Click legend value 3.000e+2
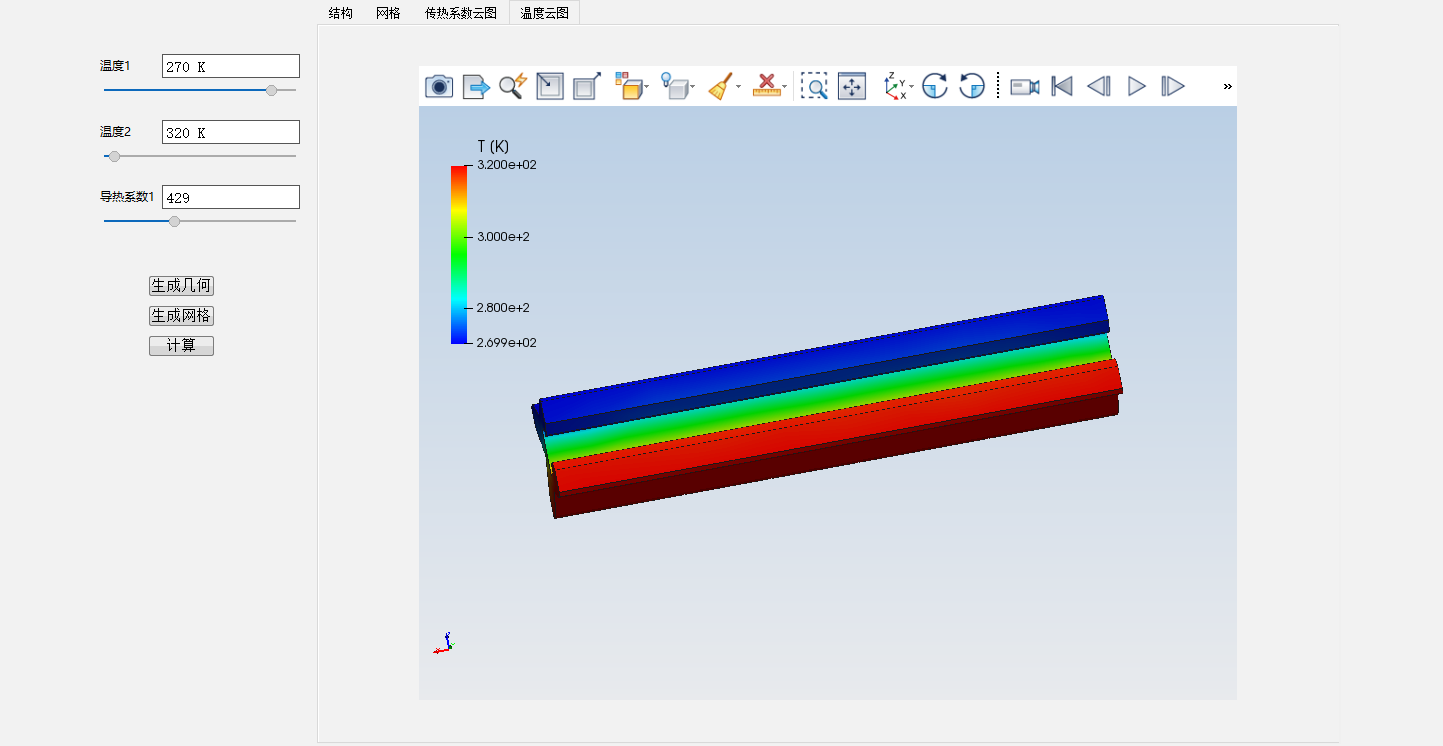 504,237
